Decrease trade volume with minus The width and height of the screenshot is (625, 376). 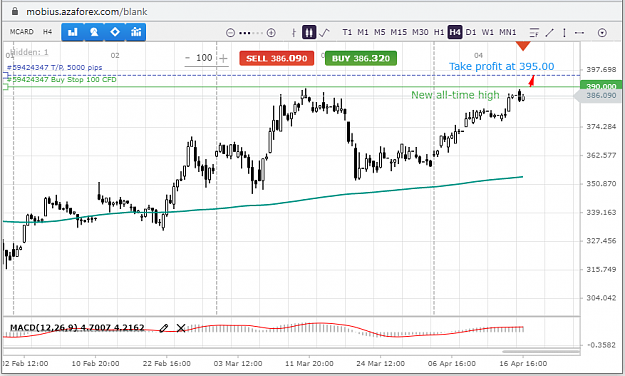(188, 58)
